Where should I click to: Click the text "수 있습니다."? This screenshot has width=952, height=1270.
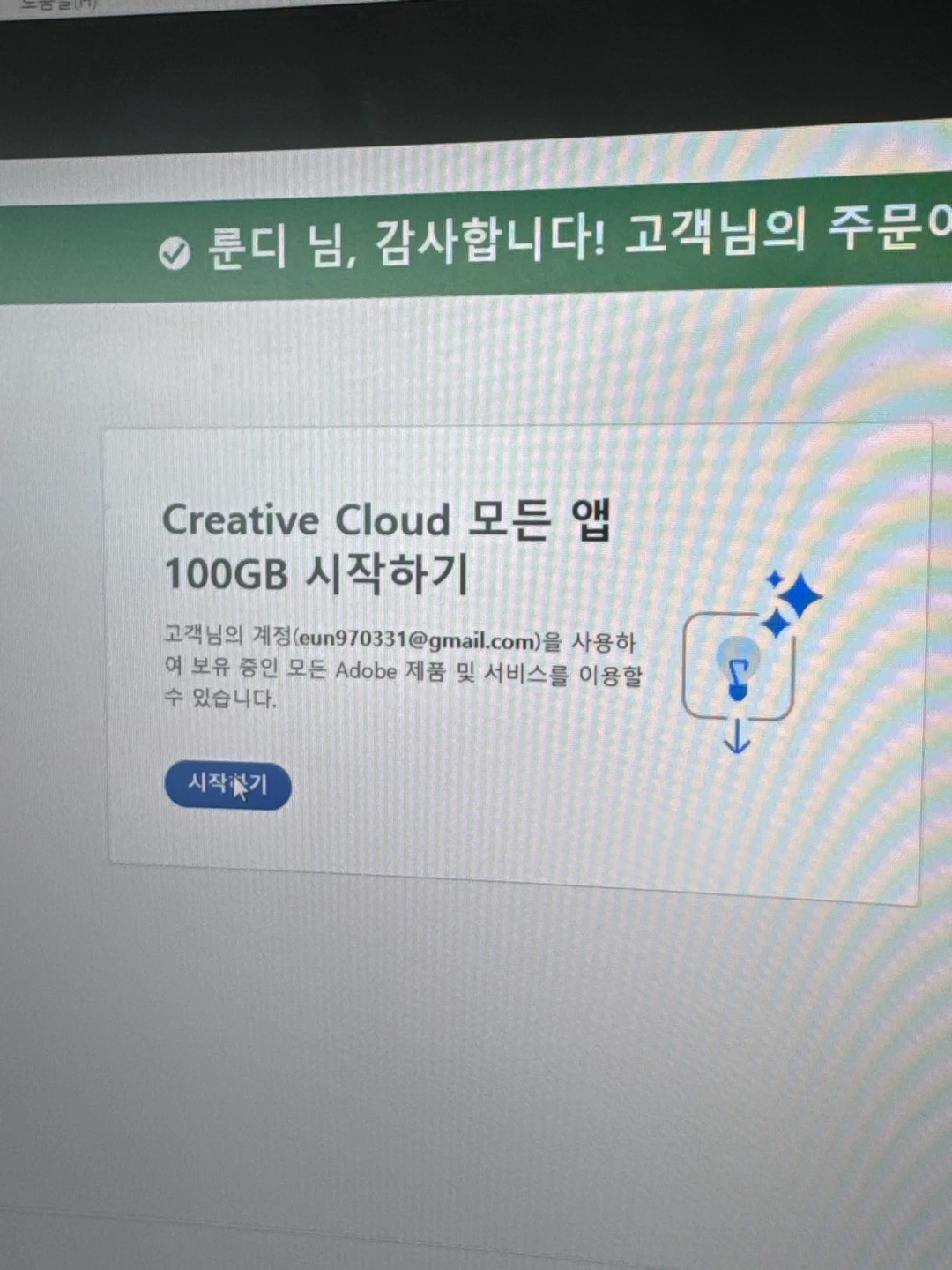click(x=220, y=698)
